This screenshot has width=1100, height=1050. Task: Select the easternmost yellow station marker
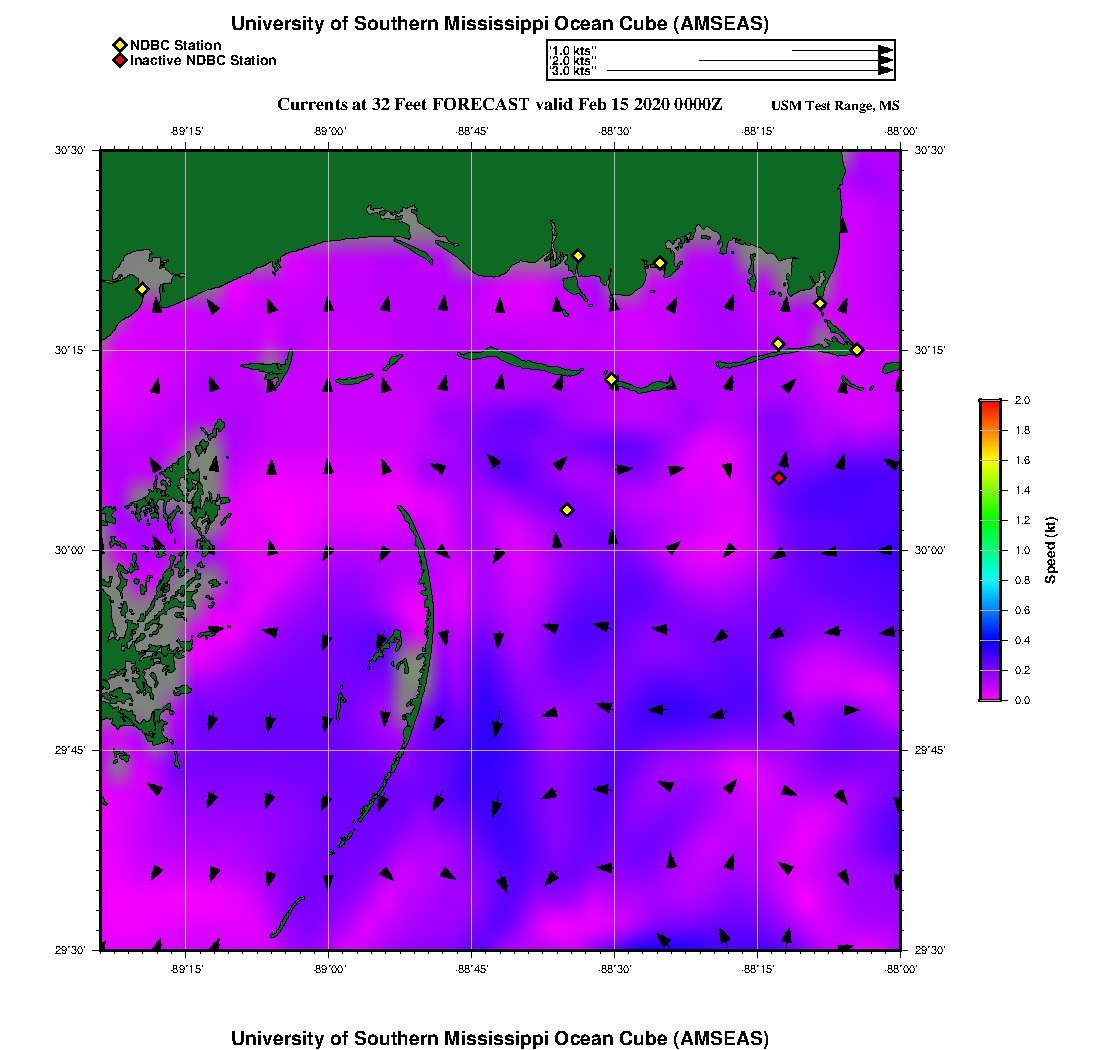point(857,349)
